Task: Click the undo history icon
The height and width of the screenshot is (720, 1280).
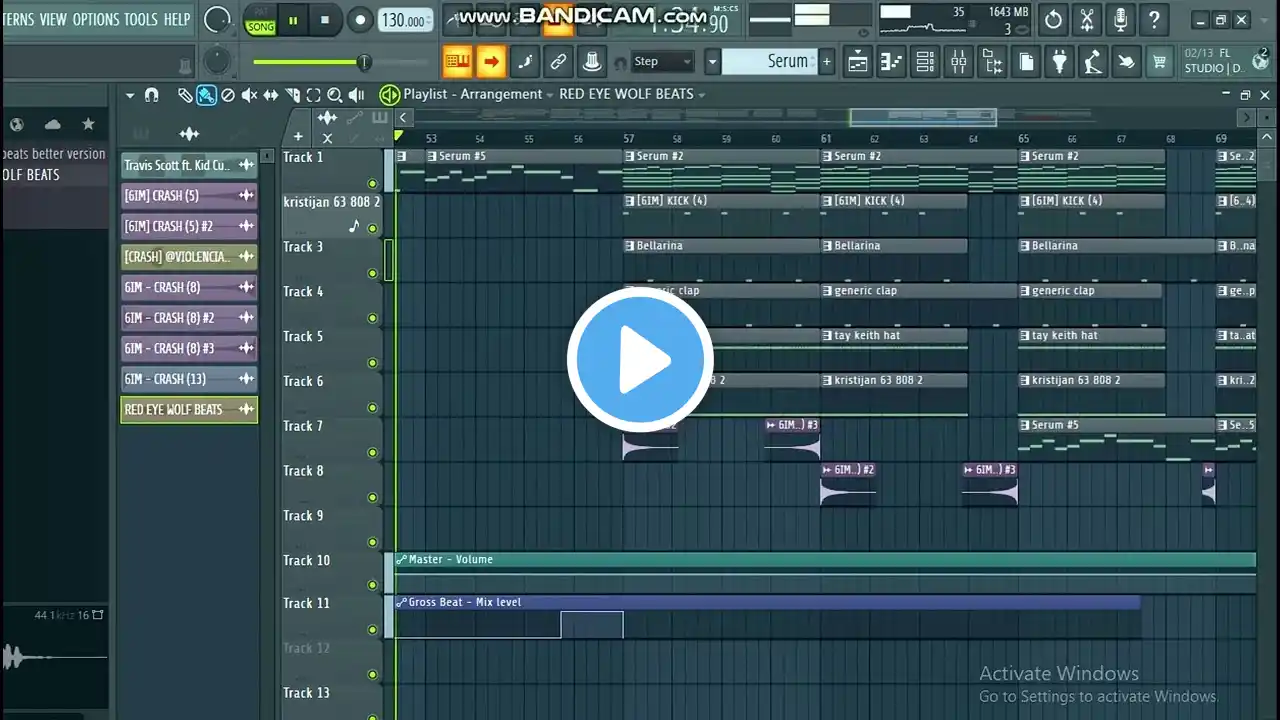Action: tap(1053, 19)
